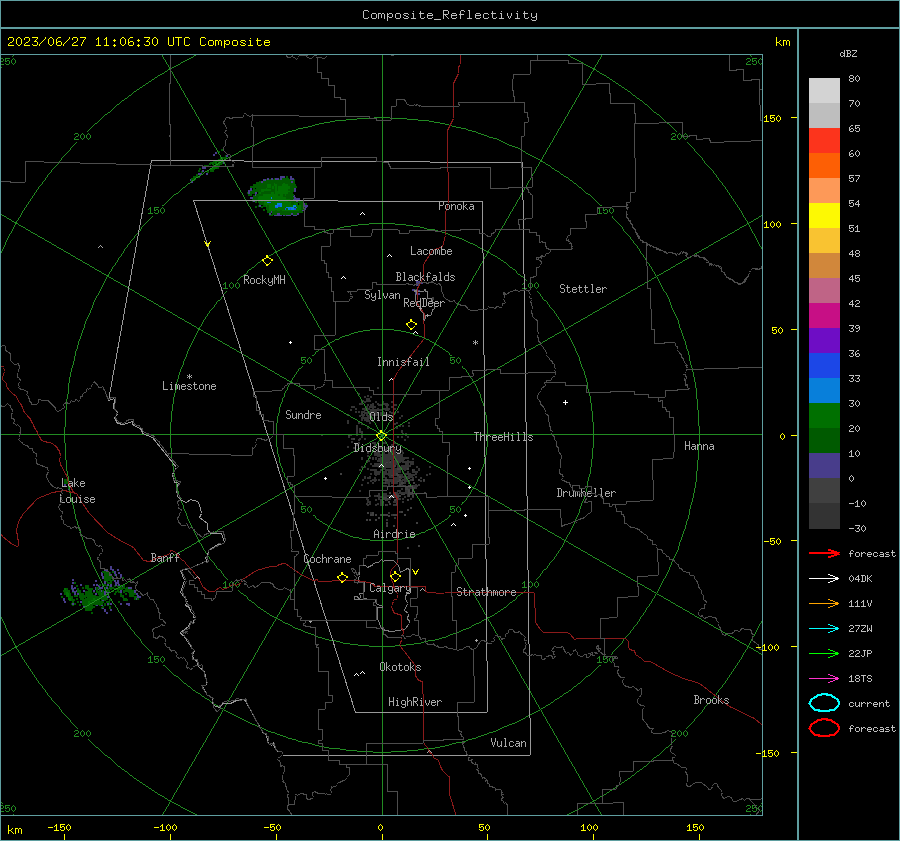
Task: Click the yellow diamond marker below Cochrane
Action: pos(343,577)
